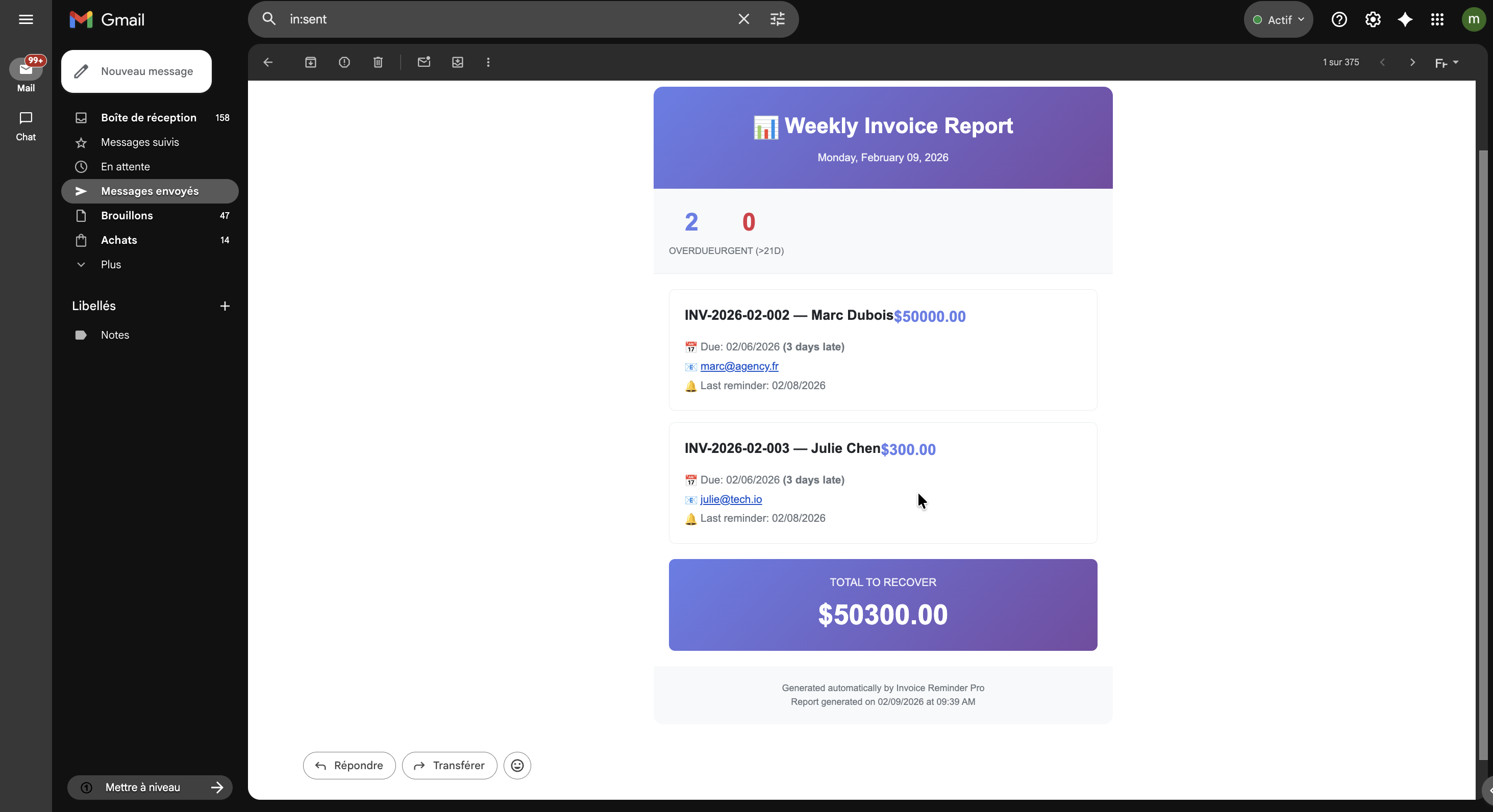The height and width of the screenshot is (812, 1493).
Task: Expand the Plus section in sidebar
Action: coord(111,265)
